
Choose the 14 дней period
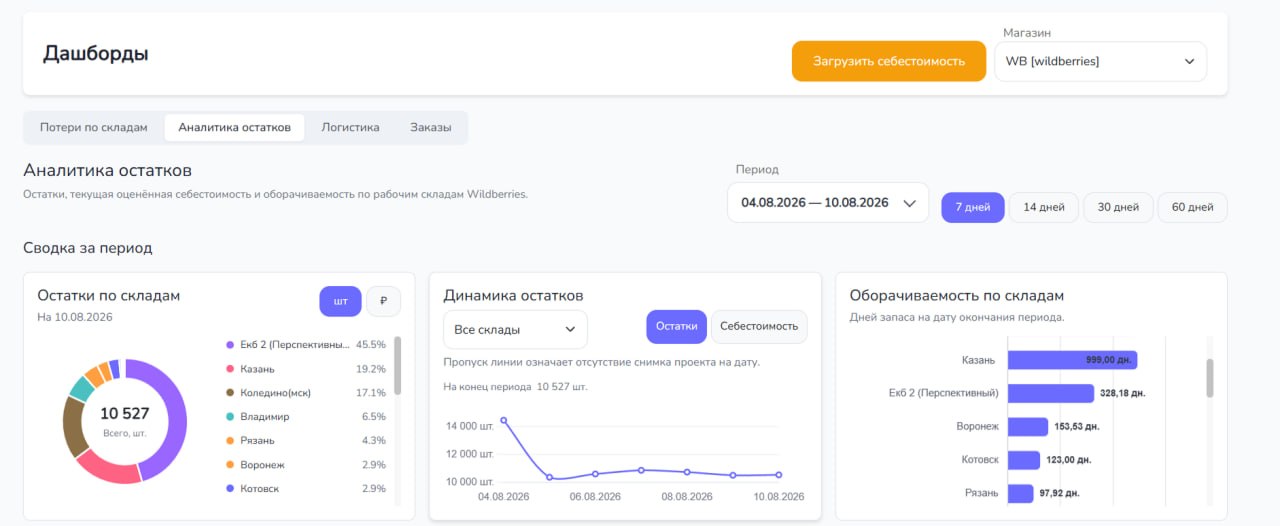tap(1044, 207)
